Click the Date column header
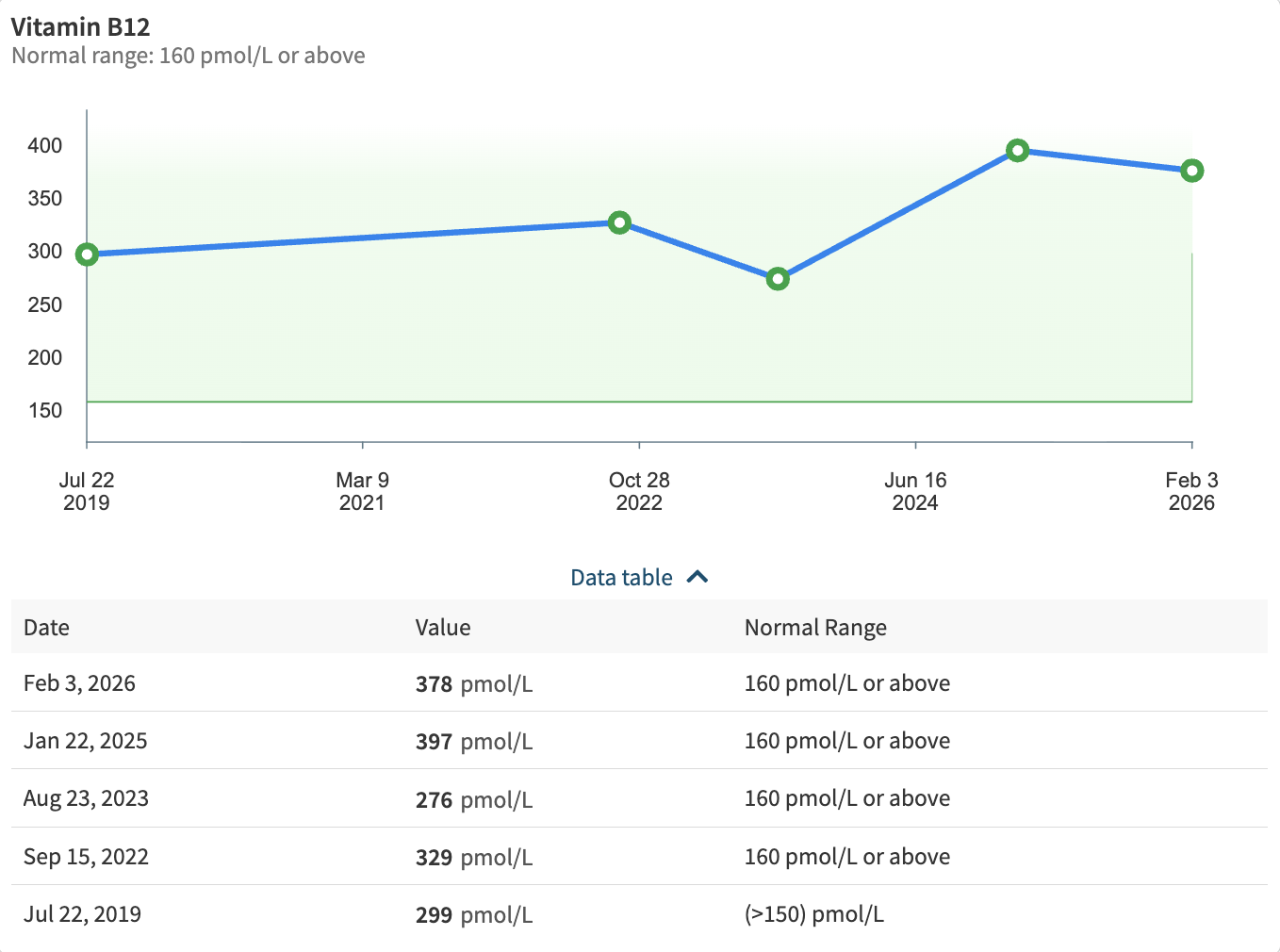Image resolution: width=1280 pixels, height=952 pixels. (46, 628)
